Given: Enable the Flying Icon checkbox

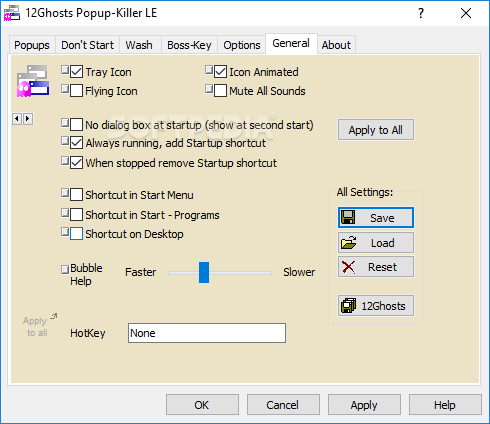Looking at the screenshot, I should (x=77, y=91).
